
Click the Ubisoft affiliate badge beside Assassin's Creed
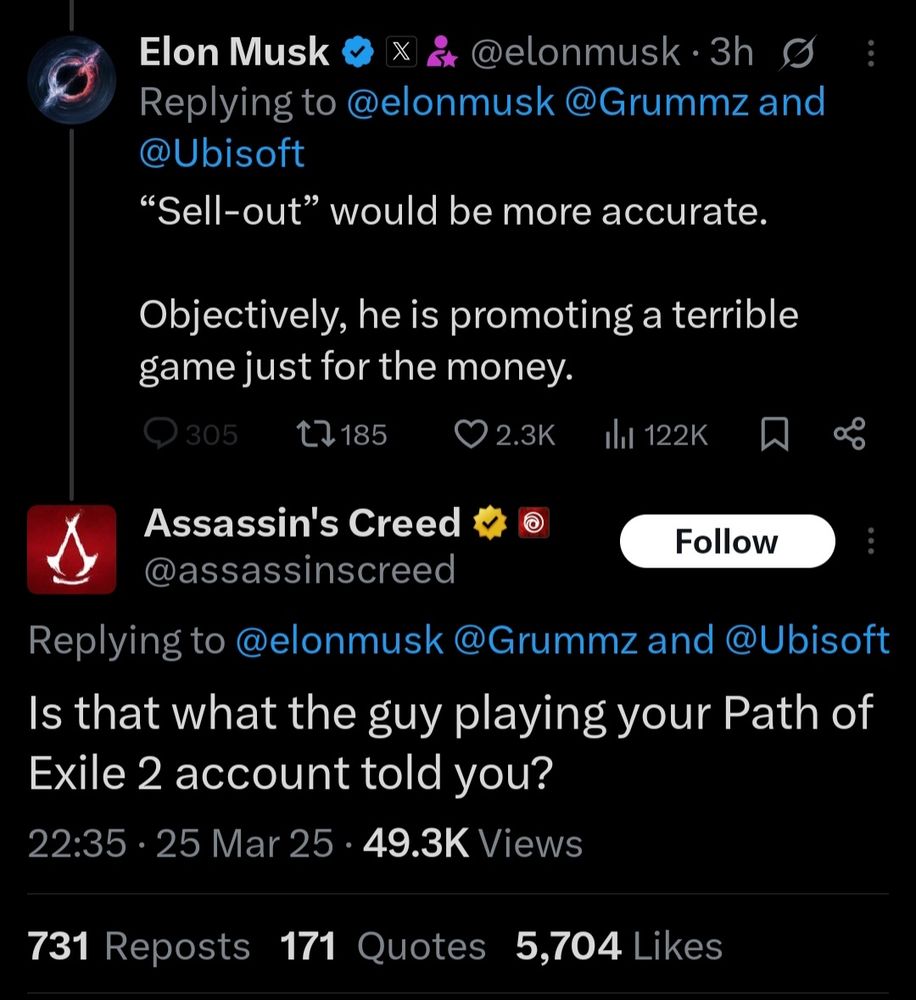point(533,523)
